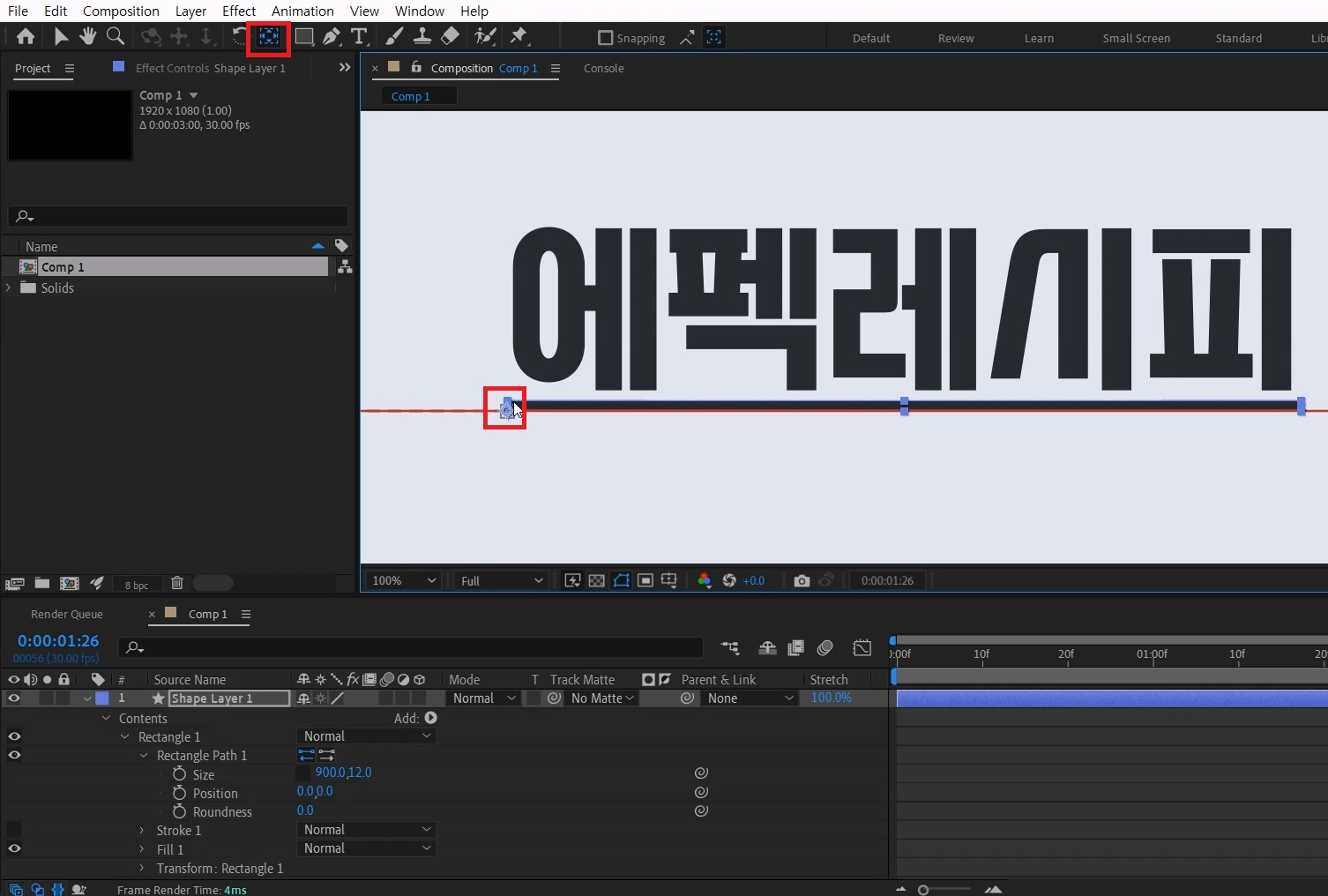Open the Show Channel color icon
Screen dimensions: 1328x896
point(704,580)
